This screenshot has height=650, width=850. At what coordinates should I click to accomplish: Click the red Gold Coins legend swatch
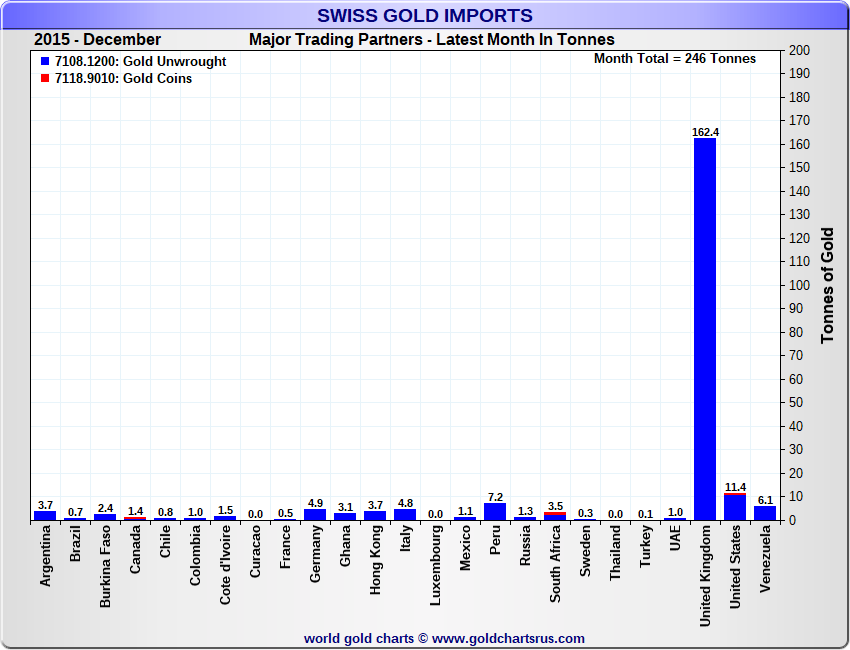pyautogui.click(x=45, y=79)
